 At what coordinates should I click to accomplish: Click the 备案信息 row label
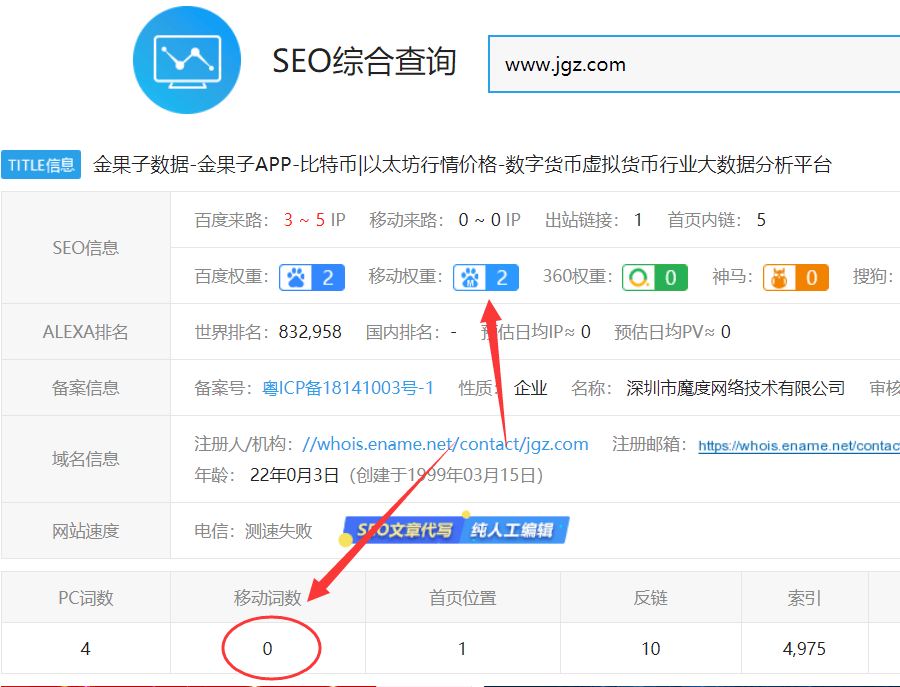coord(86,388)
